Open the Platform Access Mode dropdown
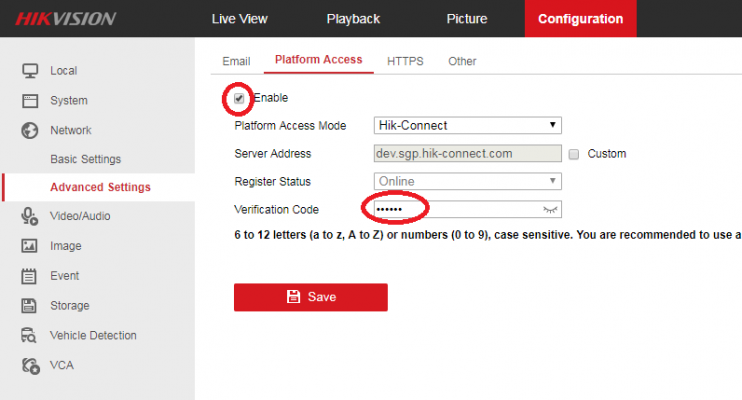This screenshot has height=400, width=742. [x=468, y=125]
